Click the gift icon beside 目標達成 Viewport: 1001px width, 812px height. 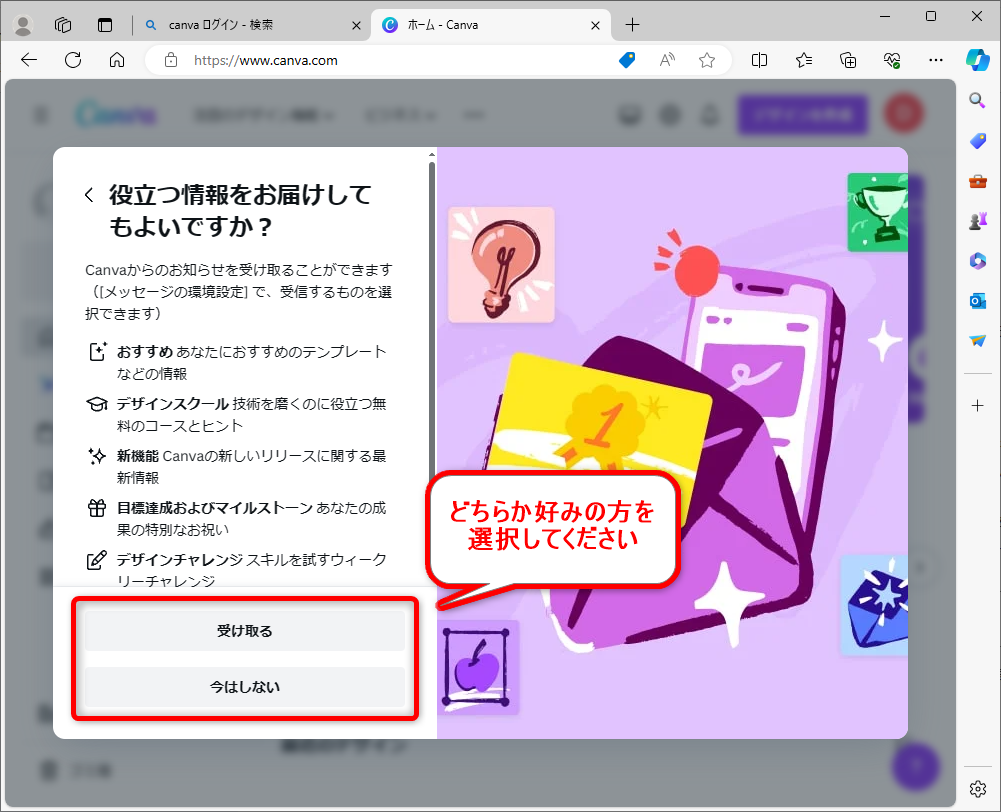click(x=97, y=508)
